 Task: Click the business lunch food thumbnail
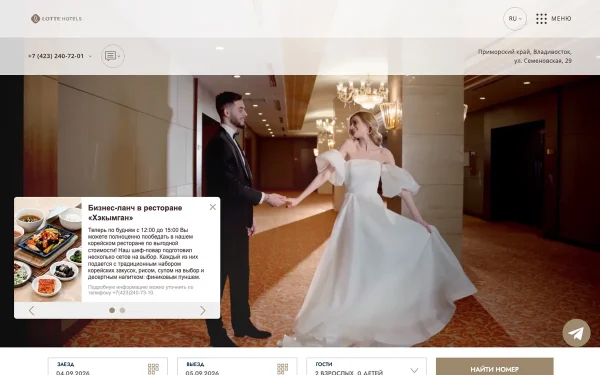pyautogui.click(x=48, y=249)
